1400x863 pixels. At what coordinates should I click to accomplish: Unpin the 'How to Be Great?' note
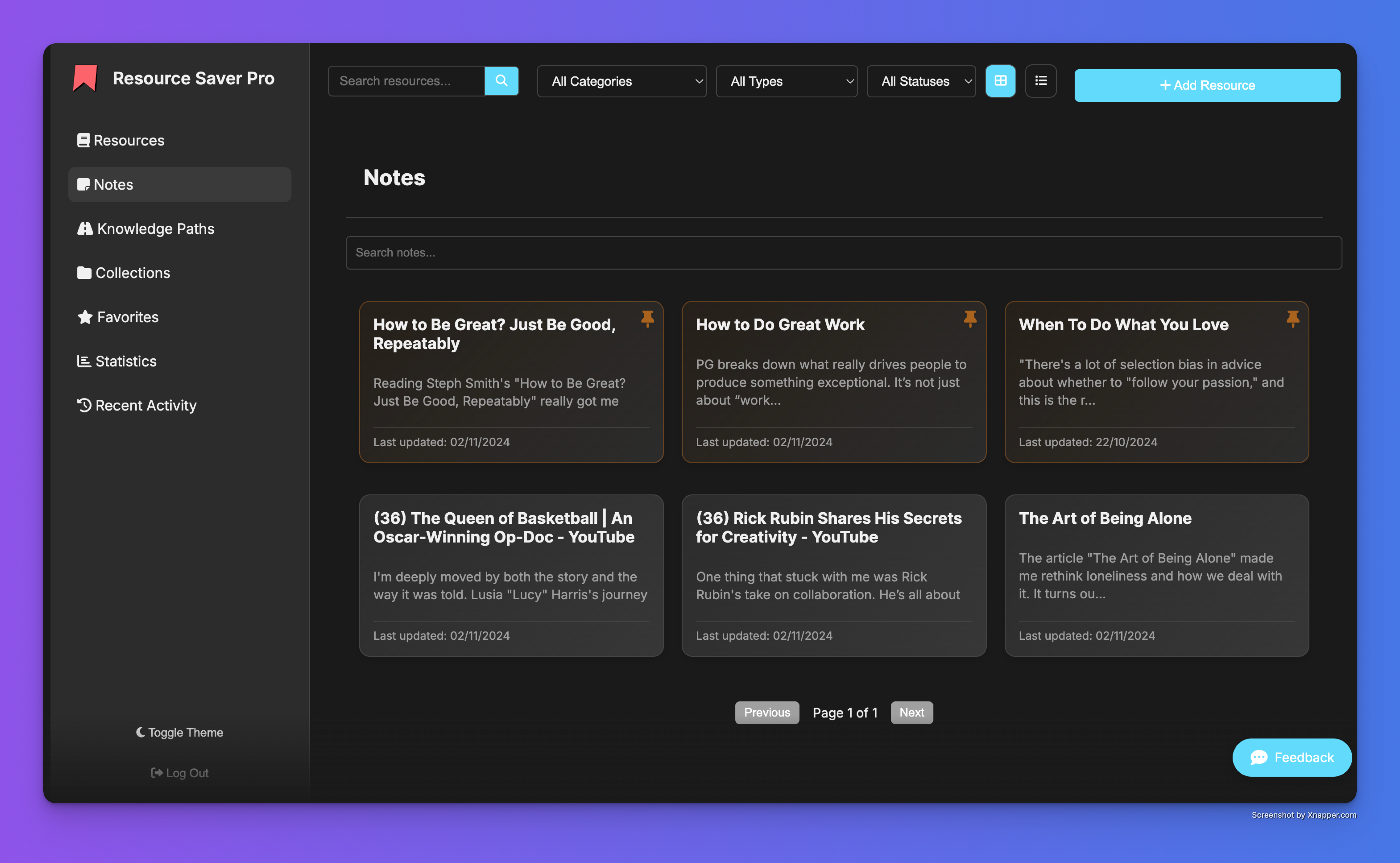pyautogui.click(x=647, y=319)
